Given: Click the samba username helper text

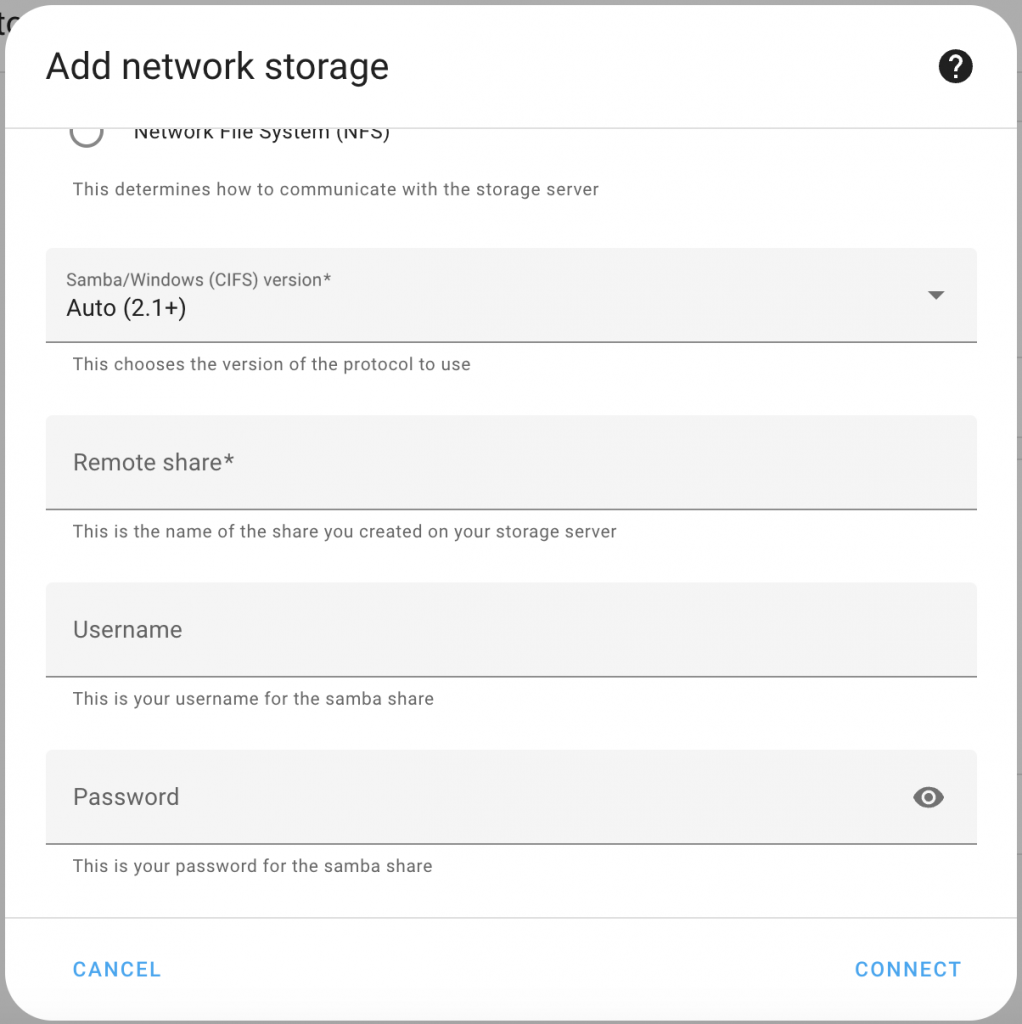Looking at the screenshot, I should coord(253,698).
